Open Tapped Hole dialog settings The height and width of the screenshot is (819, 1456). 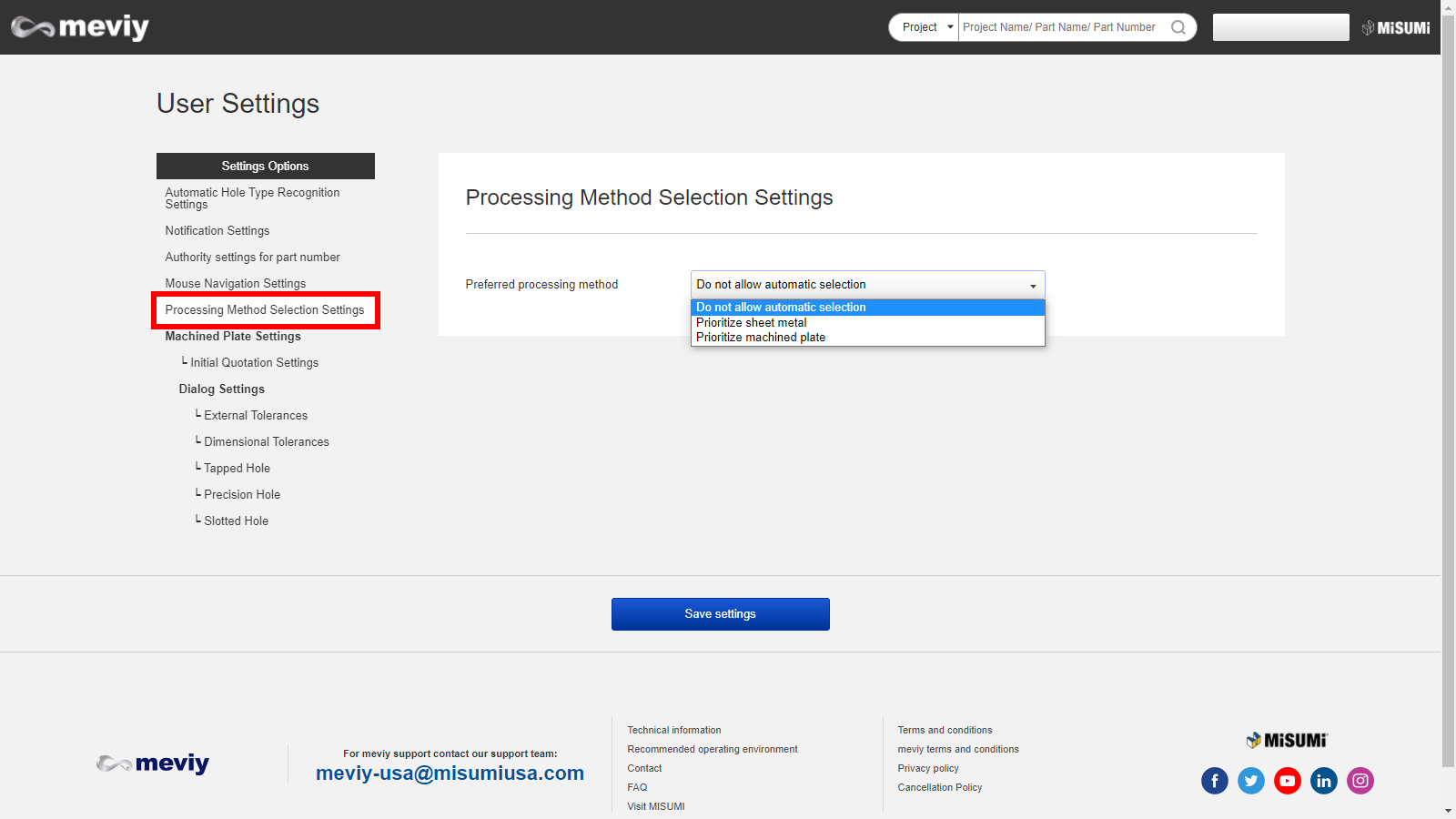tap(238, 469)
